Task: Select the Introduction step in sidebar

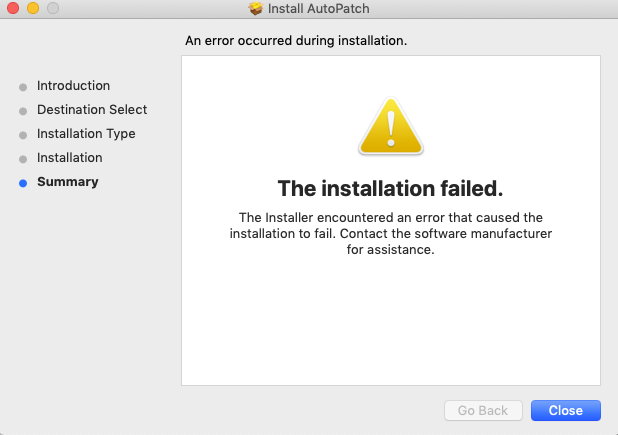Action: (x=73, y=86)
